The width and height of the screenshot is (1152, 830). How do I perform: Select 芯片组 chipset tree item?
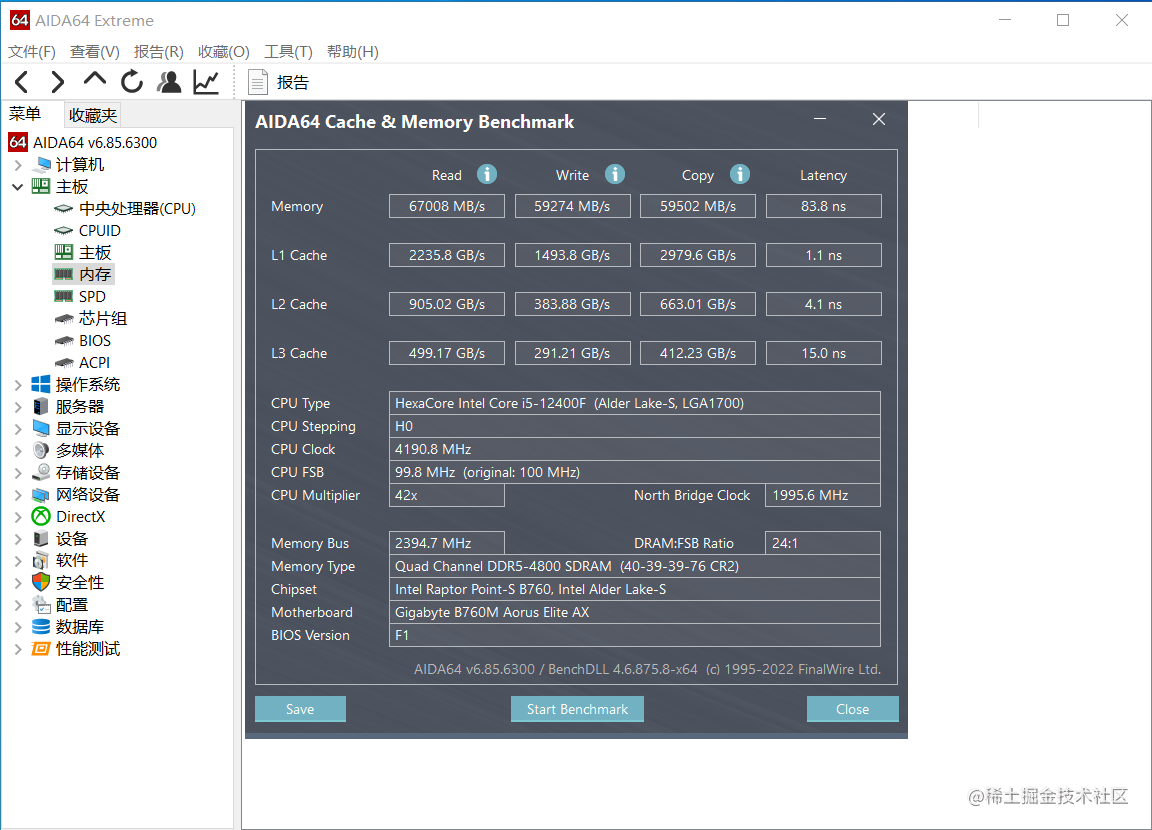[x=103, y=319]
